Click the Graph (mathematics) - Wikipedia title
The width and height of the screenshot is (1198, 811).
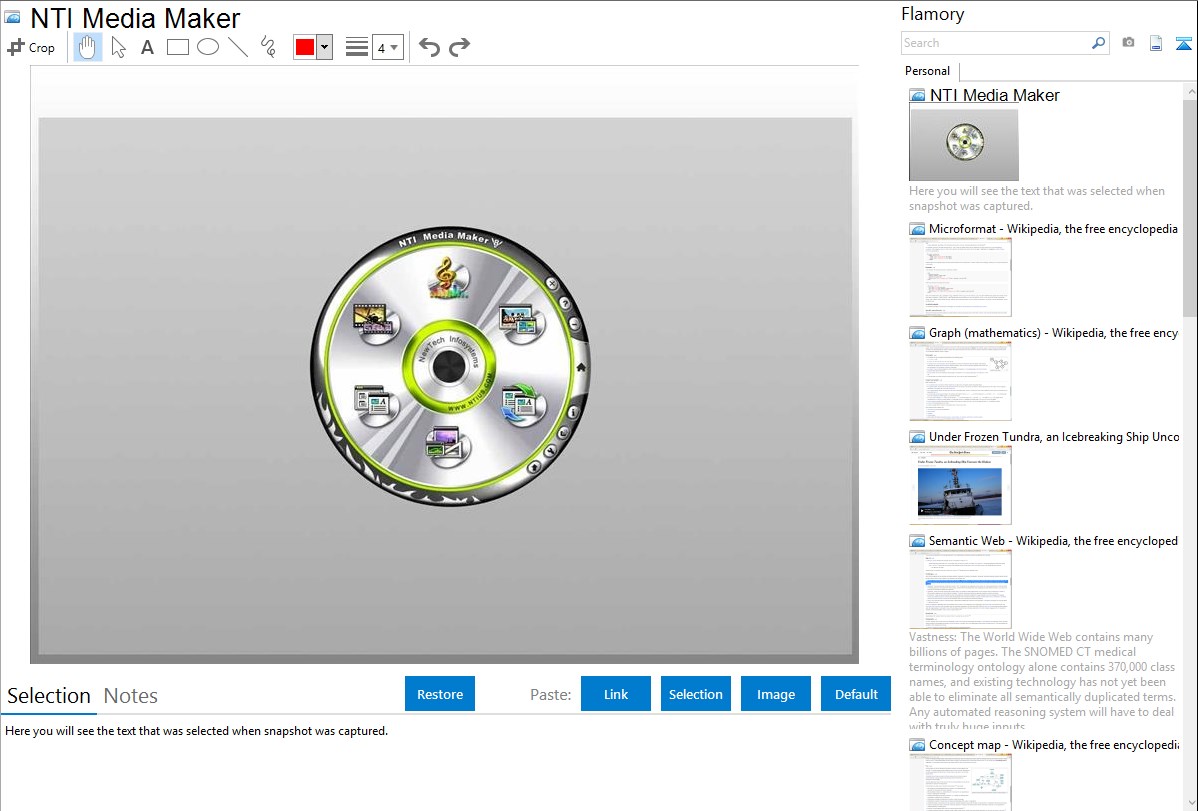tap(1053, 333)
